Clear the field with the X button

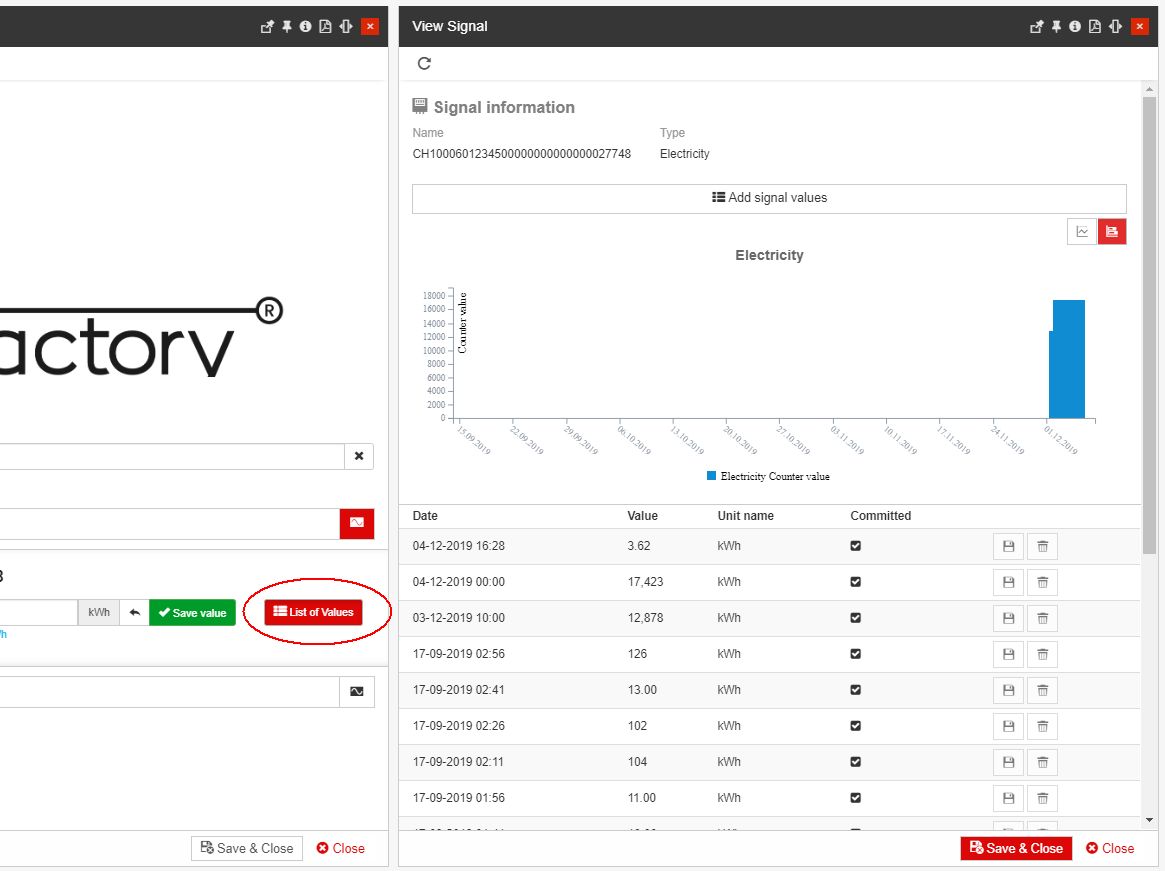[x=359, y=457]
